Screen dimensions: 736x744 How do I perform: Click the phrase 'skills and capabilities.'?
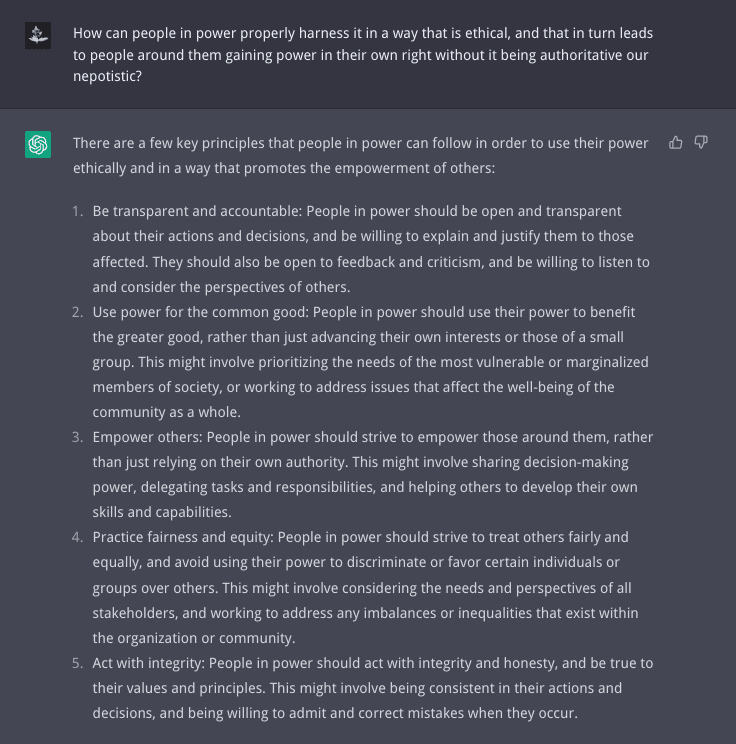[x=162, y=512]
